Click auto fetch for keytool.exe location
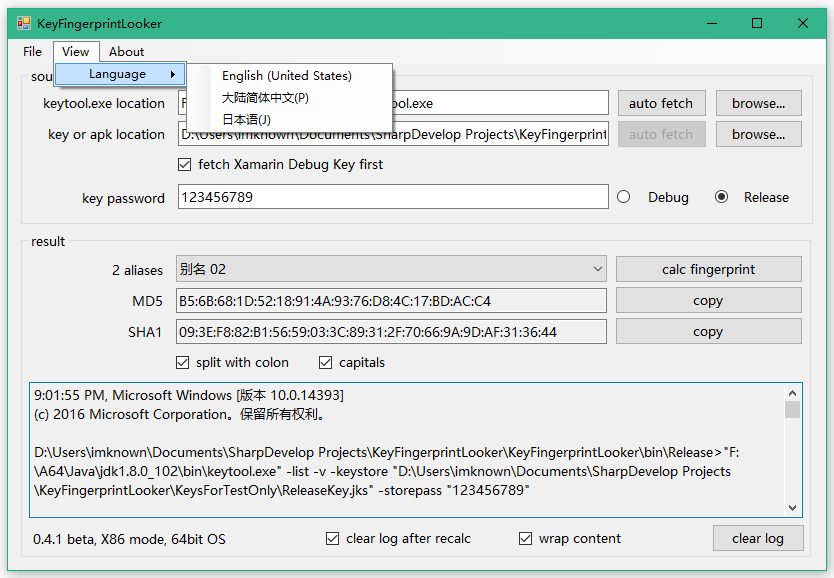The width and height of the screenshot is (834, 578). (661, 102)
